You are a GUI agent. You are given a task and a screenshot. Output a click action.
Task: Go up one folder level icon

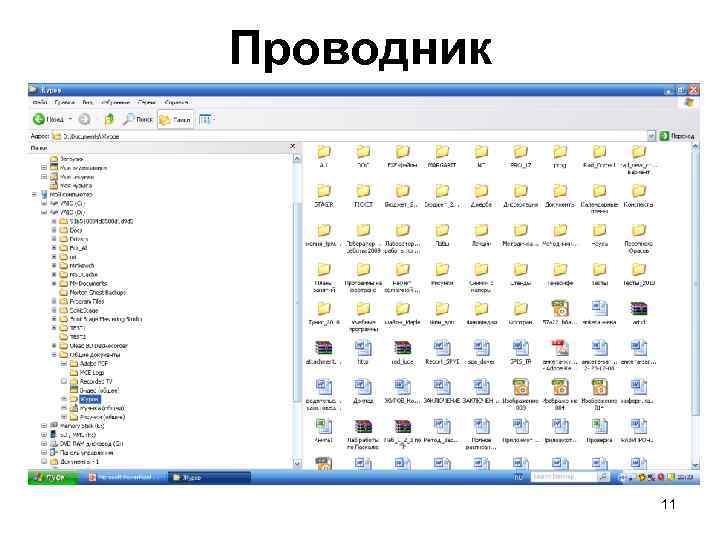point(109,119)
